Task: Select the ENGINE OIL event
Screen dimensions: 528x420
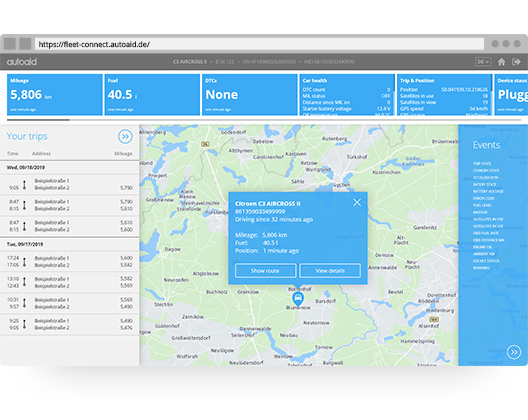Action: click(x=483, y=247)
